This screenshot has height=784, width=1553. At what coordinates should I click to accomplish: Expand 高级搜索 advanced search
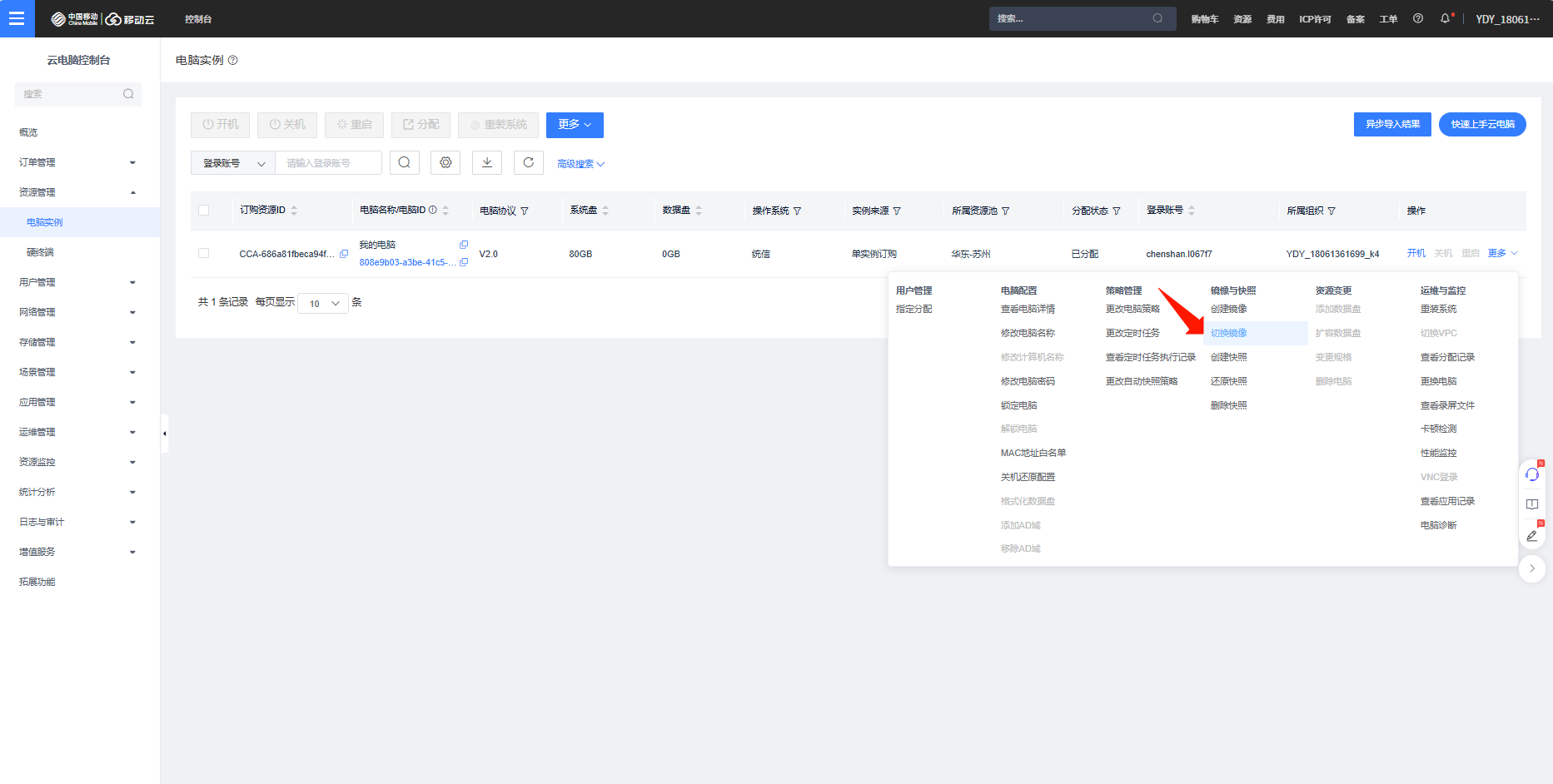point(580,164)
